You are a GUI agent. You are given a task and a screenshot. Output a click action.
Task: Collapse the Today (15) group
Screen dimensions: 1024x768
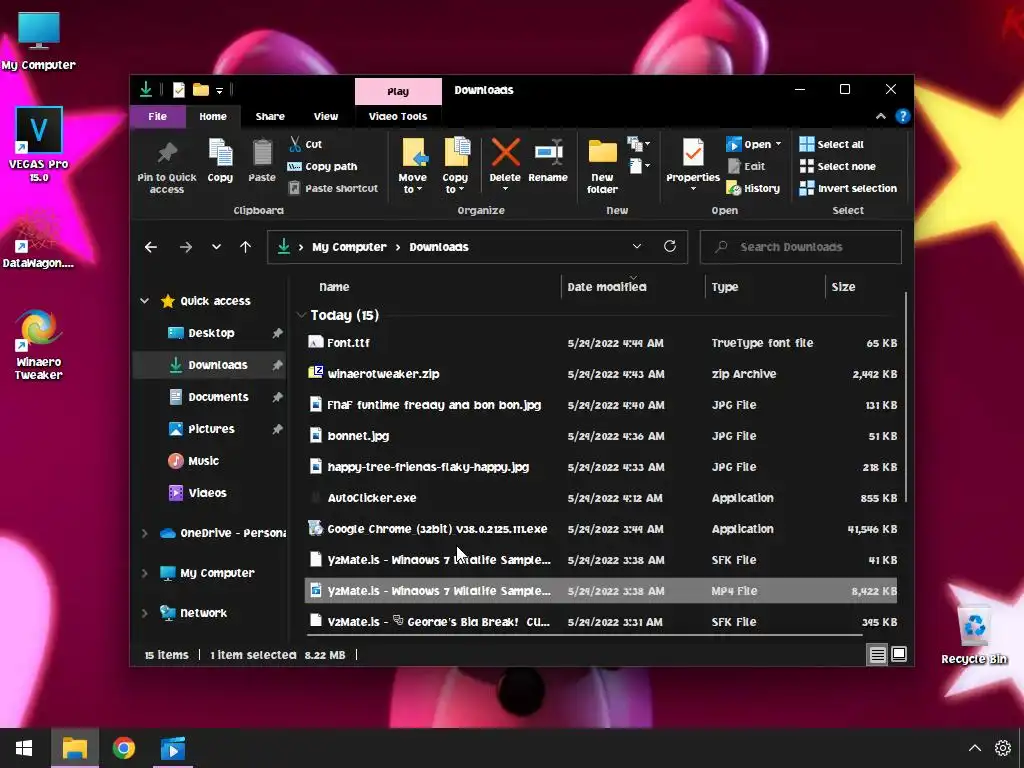coord(300,315)
